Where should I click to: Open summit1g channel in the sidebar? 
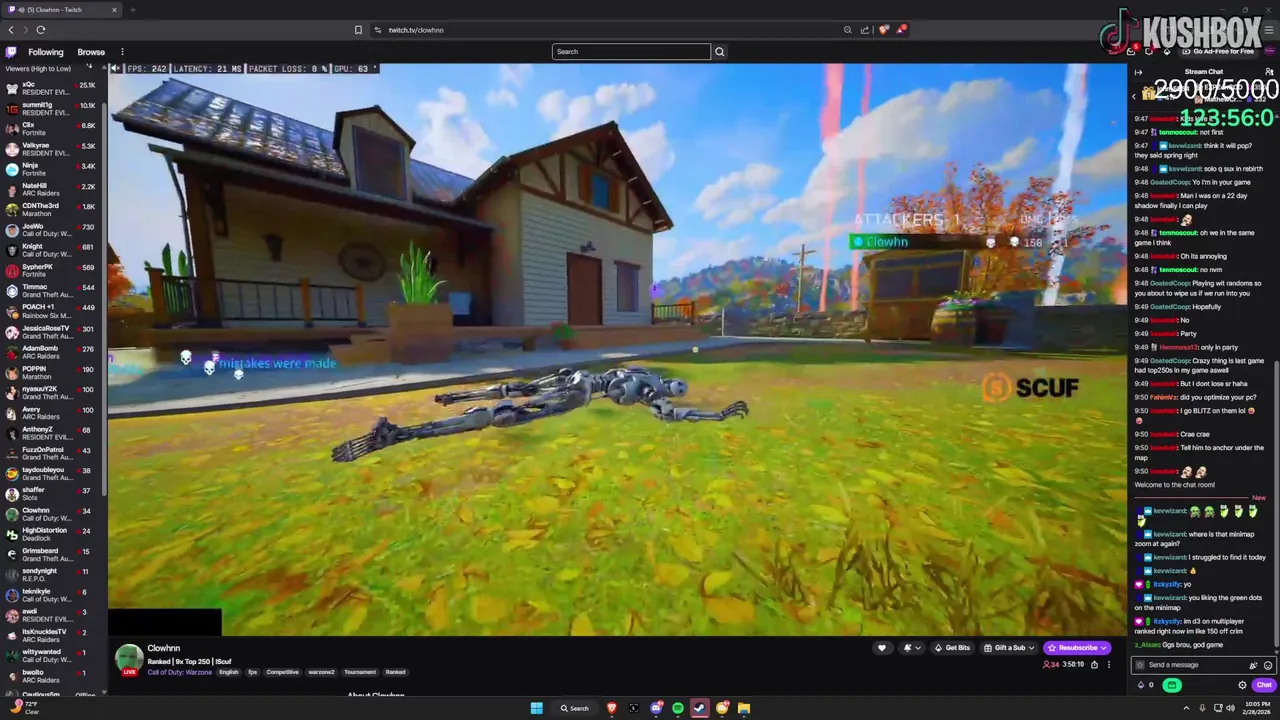tap(52, 109)
